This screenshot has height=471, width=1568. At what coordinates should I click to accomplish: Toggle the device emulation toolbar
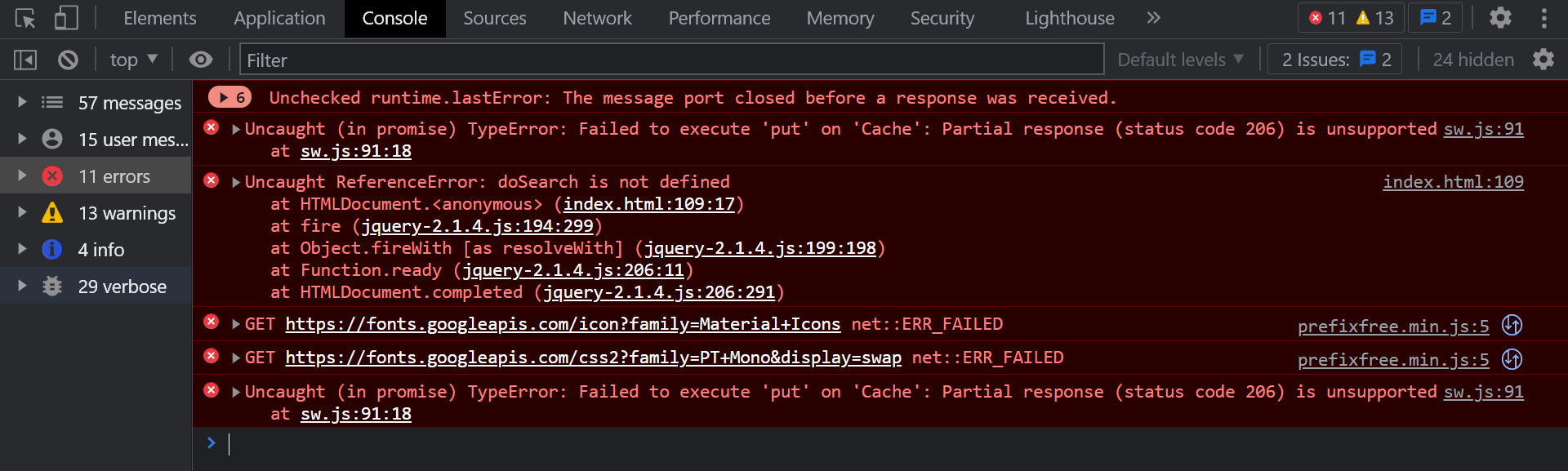(x=67, y=18)
